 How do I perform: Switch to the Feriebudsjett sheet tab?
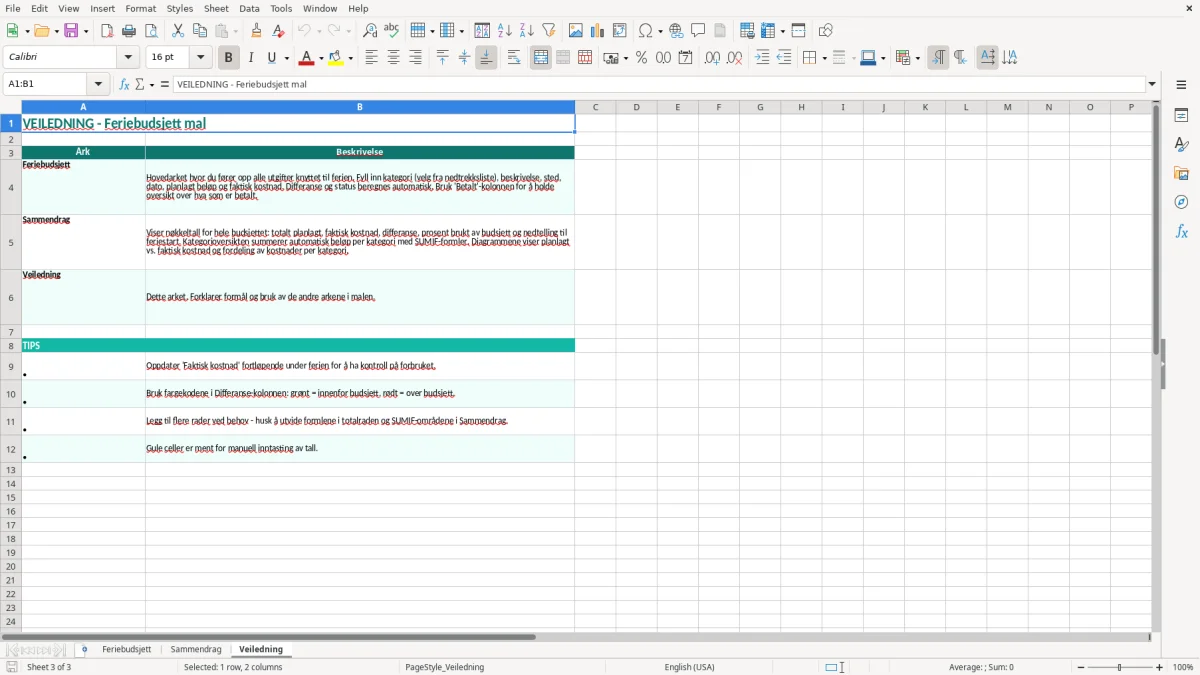[127, 649]
